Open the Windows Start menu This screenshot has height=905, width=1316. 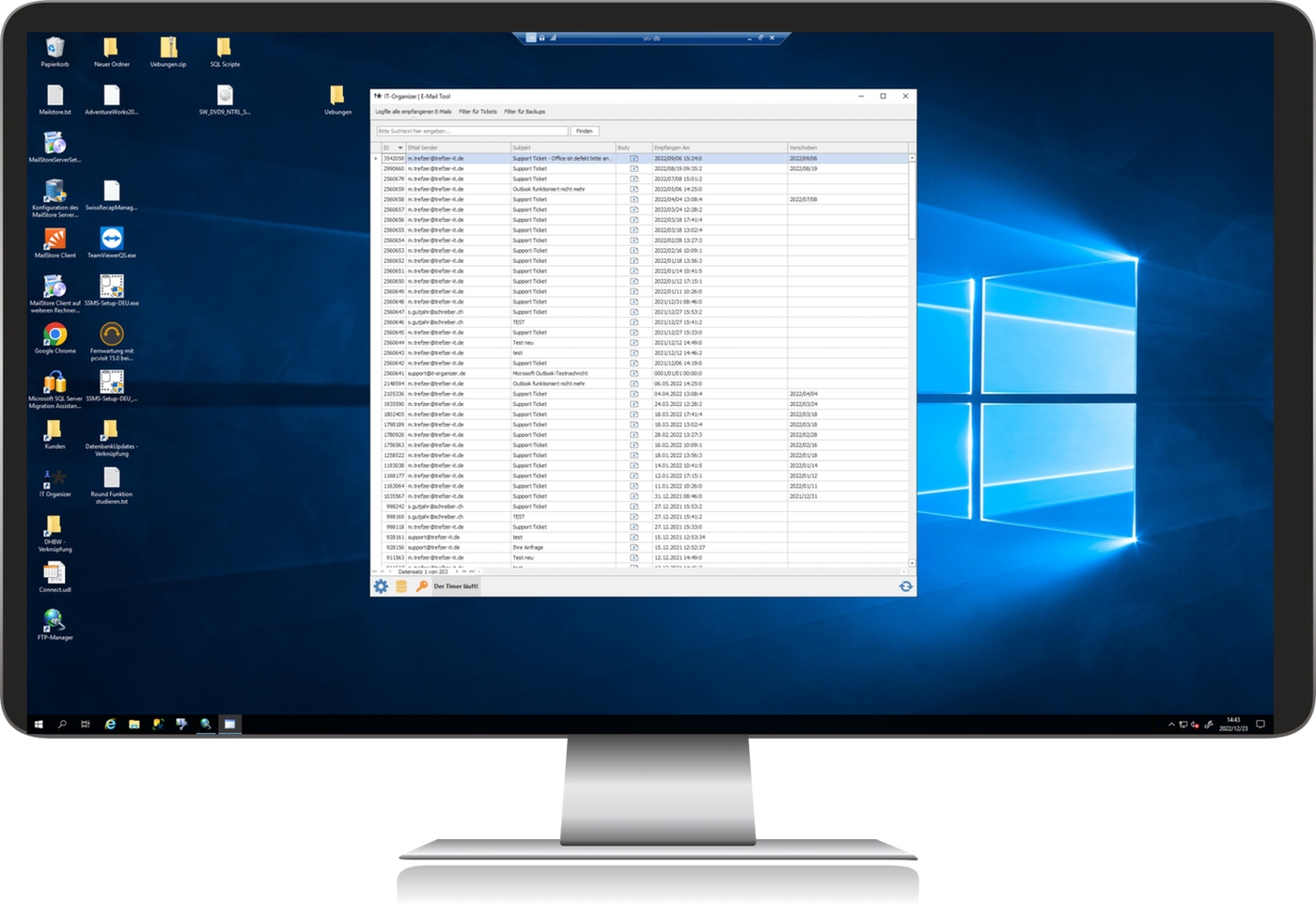coord(39,725)
